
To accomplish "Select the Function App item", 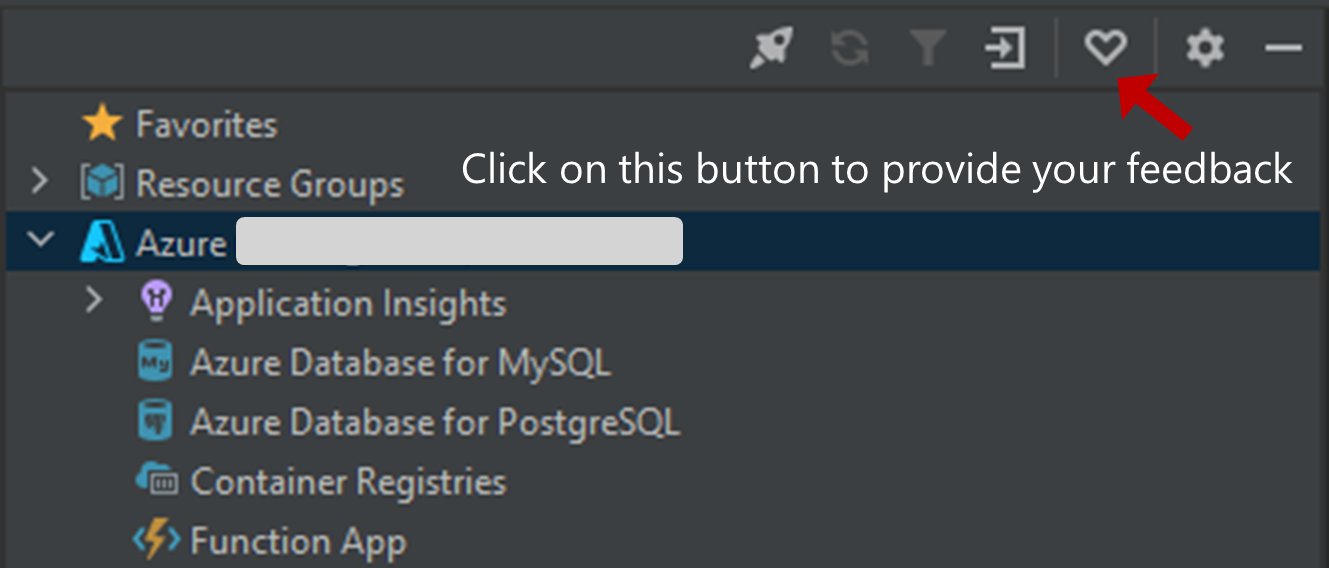I will [x=298, y=541].
